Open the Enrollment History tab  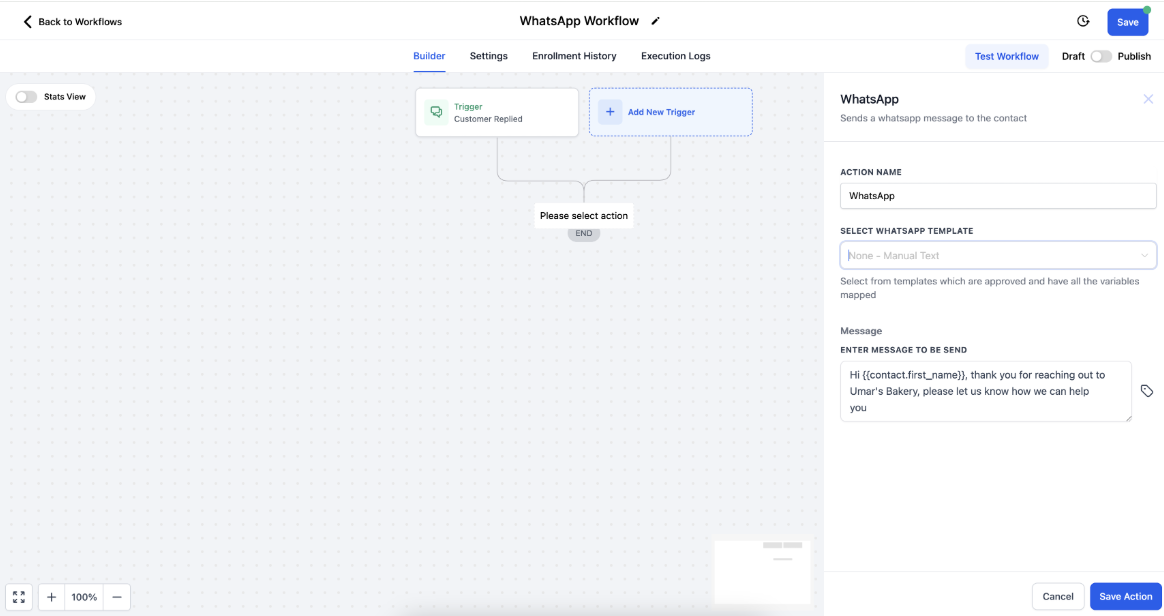(574, 56)
